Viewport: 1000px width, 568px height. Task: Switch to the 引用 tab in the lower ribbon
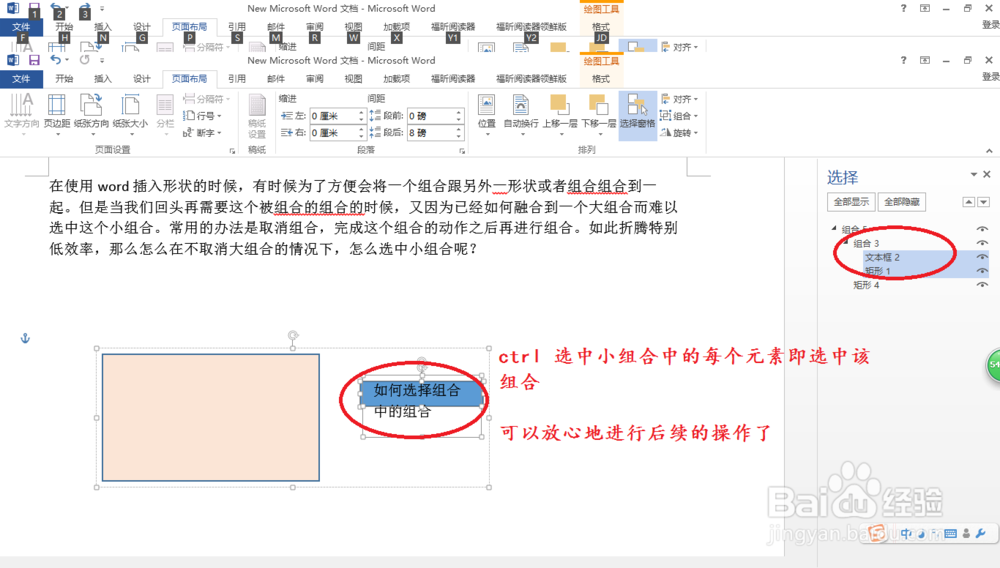[x=237, y=79]
